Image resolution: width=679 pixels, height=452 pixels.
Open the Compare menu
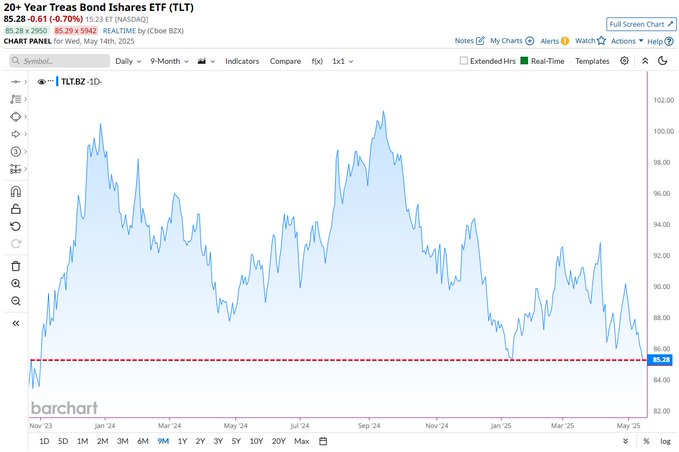tap(285, 61)
